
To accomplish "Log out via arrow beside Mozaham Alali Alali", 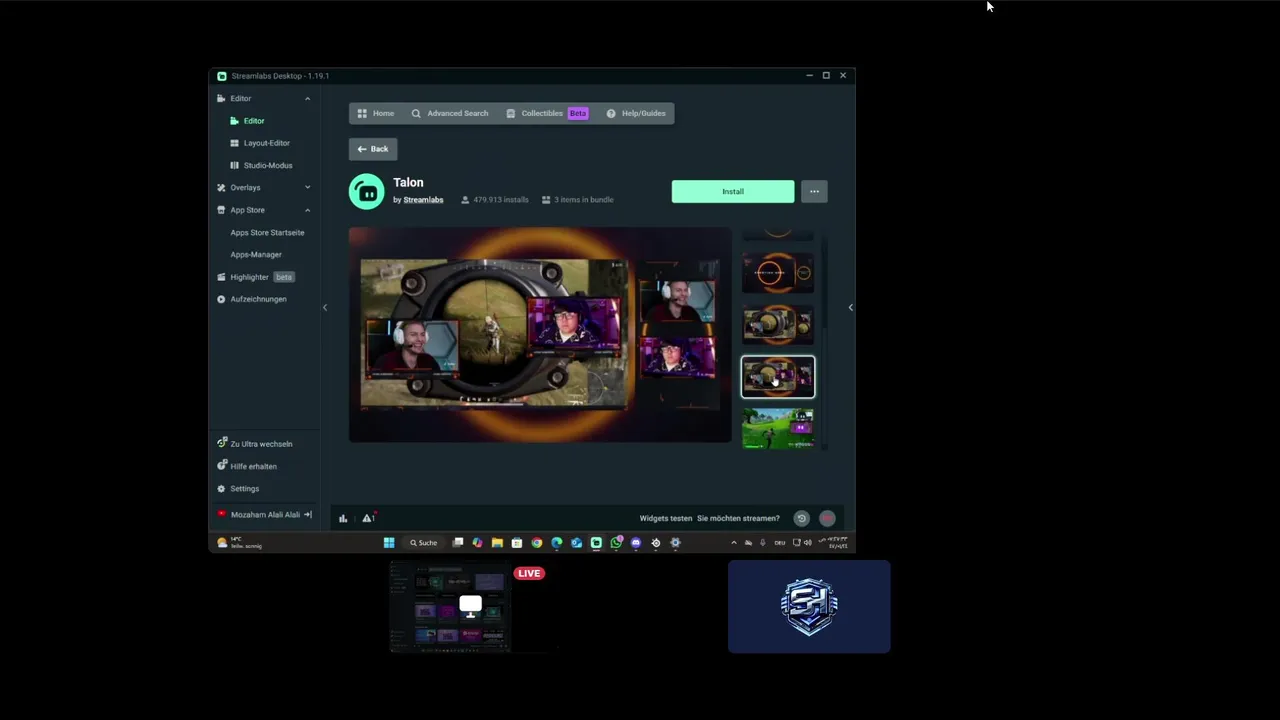I will point(308,515).
